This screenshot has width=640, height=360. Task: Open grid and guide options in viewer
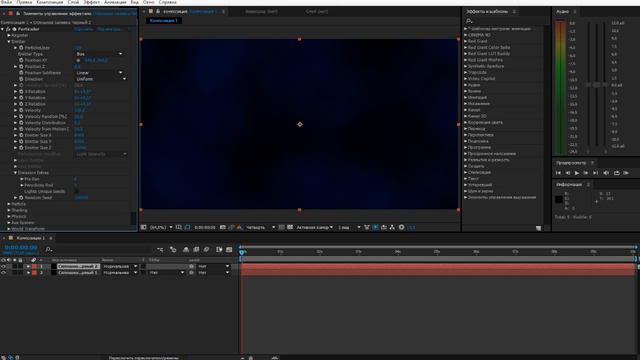coord(179,227)
